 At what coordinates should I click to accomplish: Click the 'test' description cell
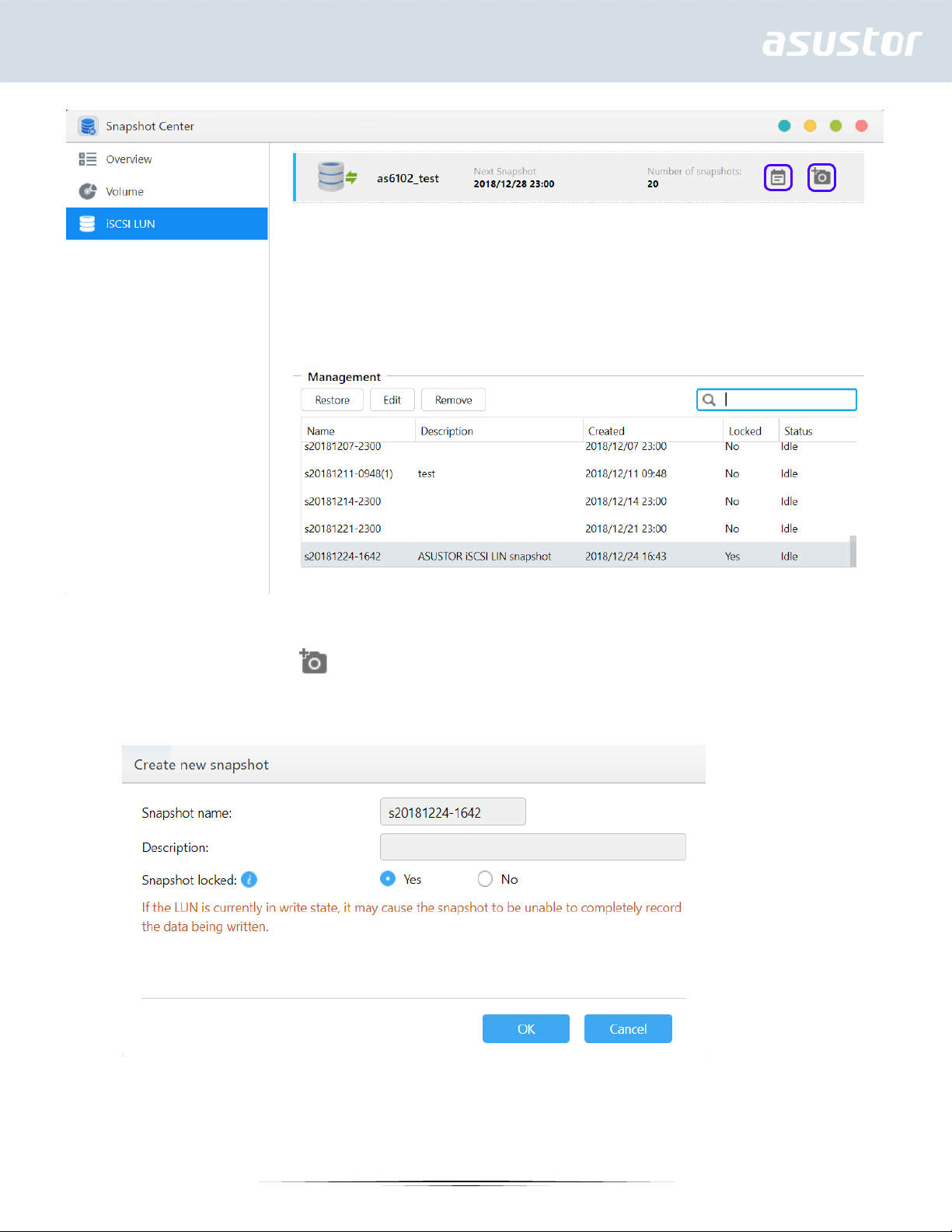[426, 473]
